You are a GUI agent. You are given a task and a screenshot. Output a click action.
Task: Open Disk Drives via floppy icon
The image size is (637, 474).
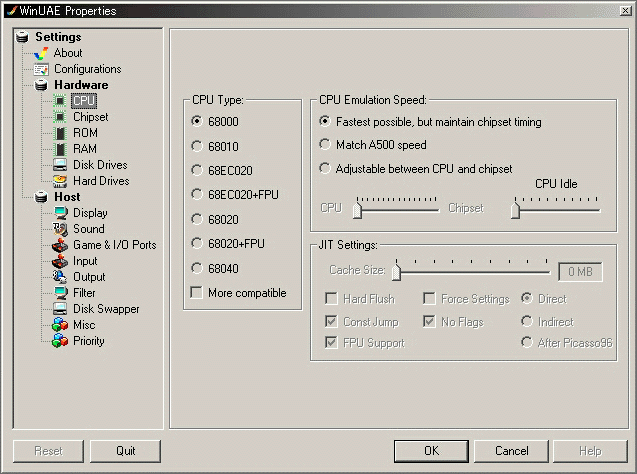pos(60,165)
